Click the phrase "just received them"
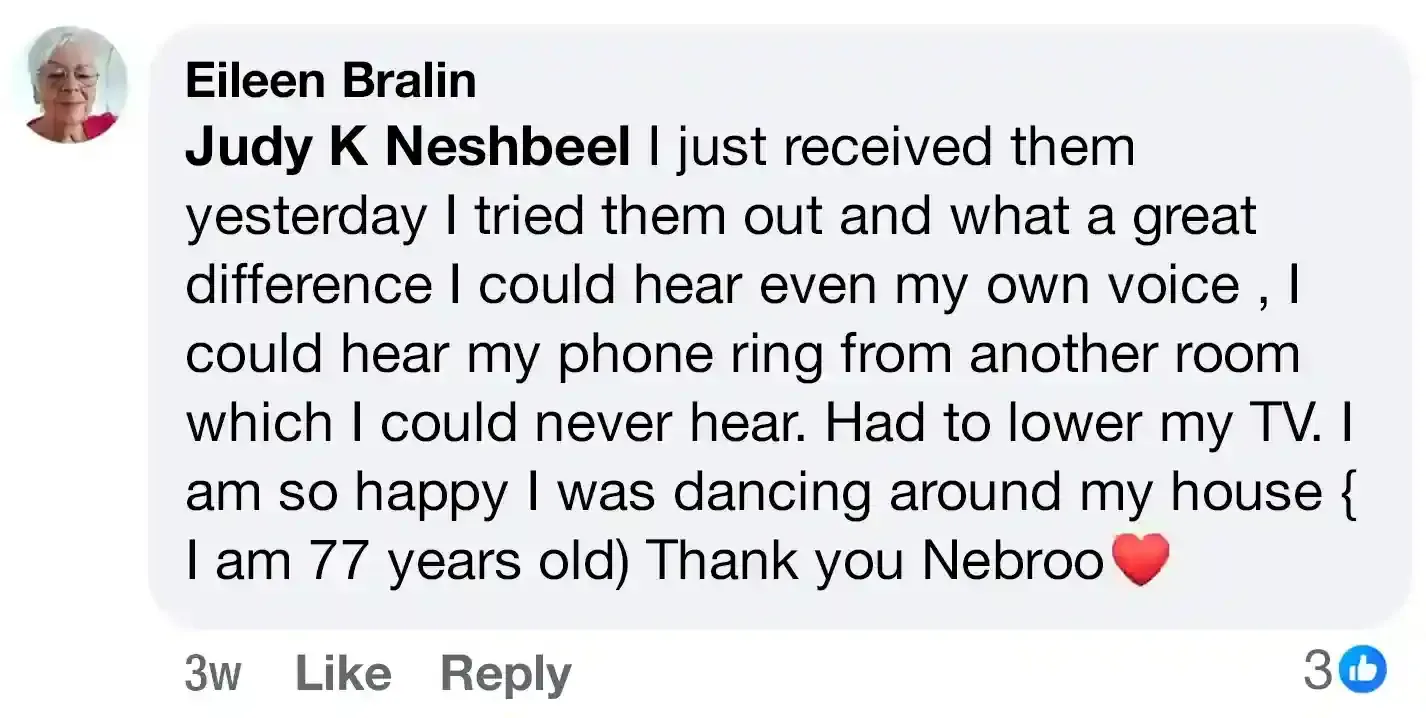 pos(906,149)
